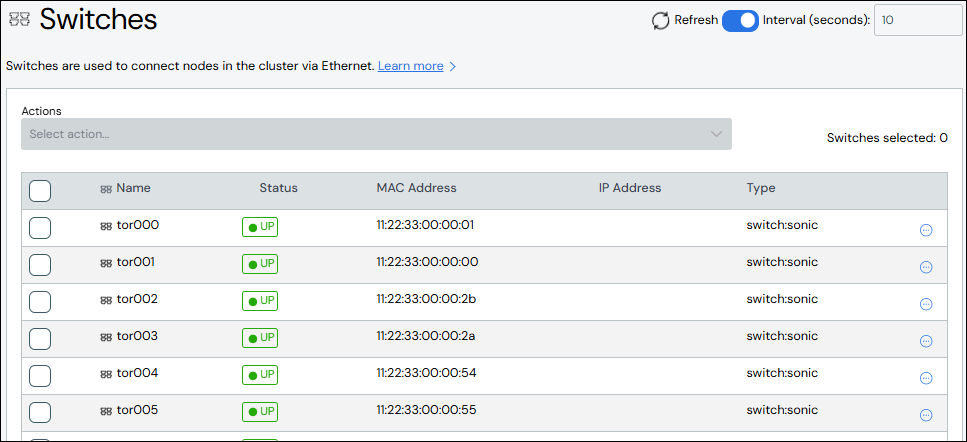Open the tor005 row options ellipsis icon

click(x=926, y=415)
